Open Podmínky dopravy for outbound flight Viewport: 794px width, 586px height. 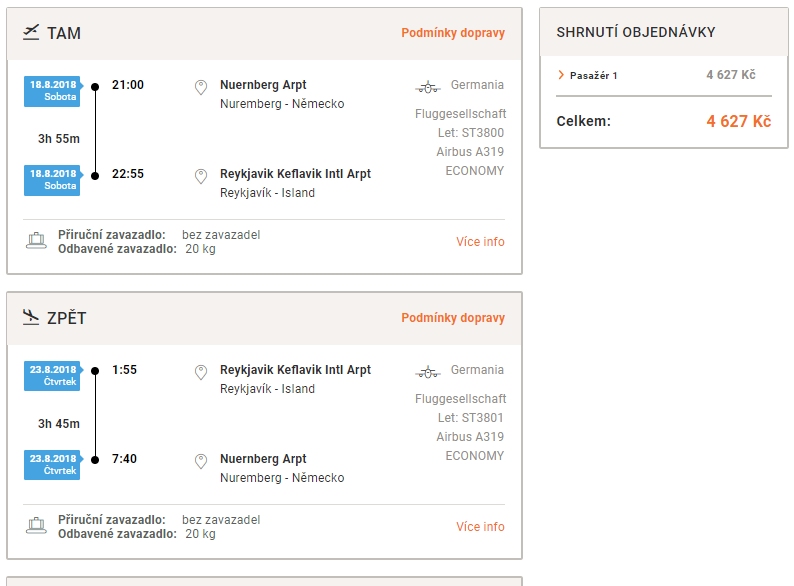tap(453, 32)
